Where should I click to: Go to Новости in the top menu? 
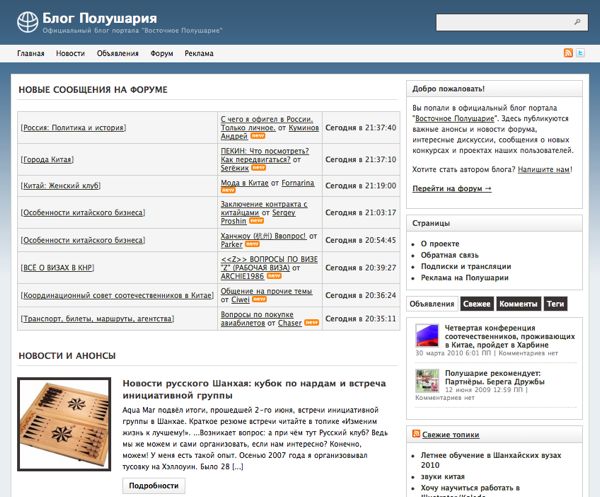point(70,54)
